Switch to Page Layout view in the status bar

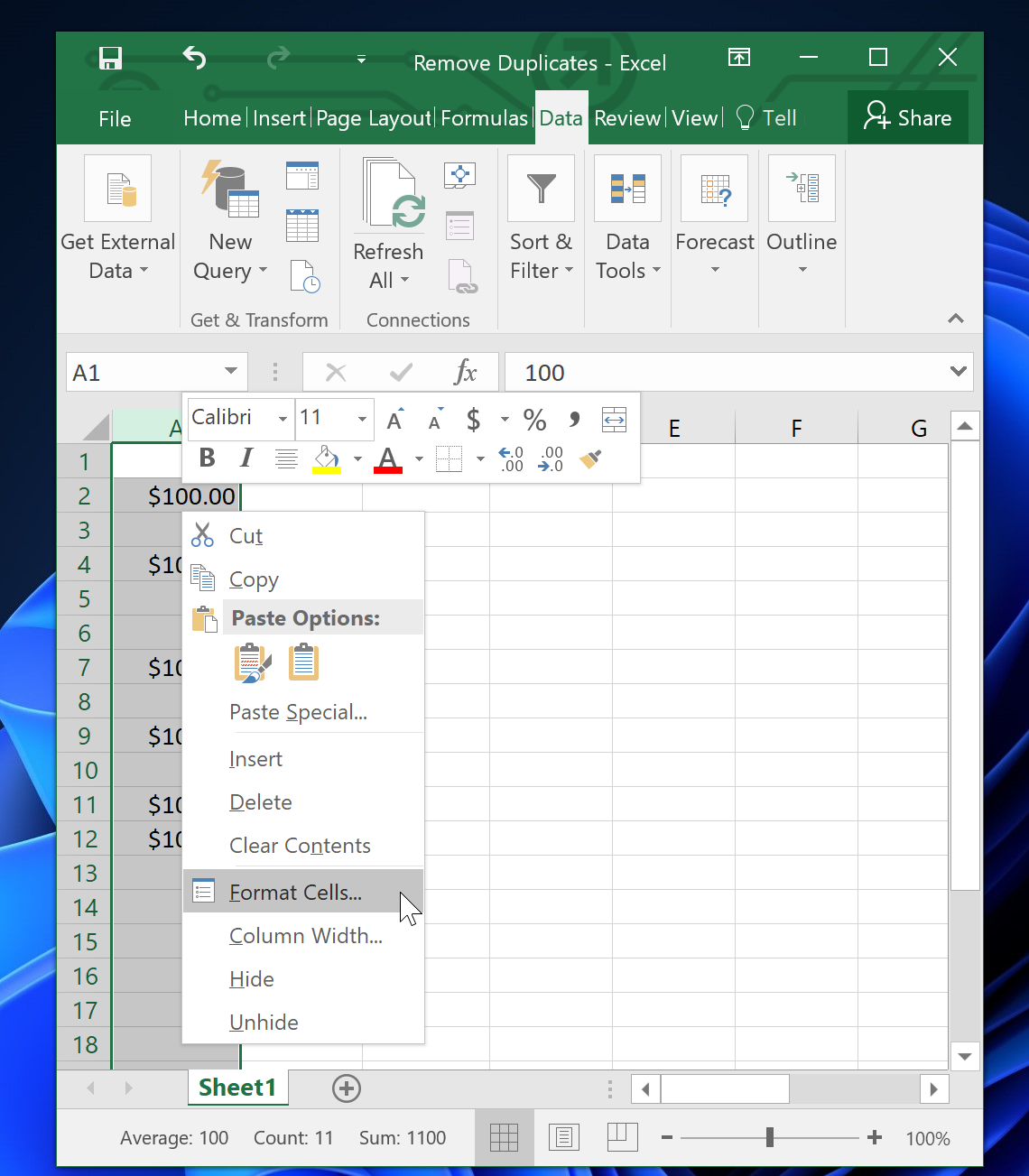563,1137
